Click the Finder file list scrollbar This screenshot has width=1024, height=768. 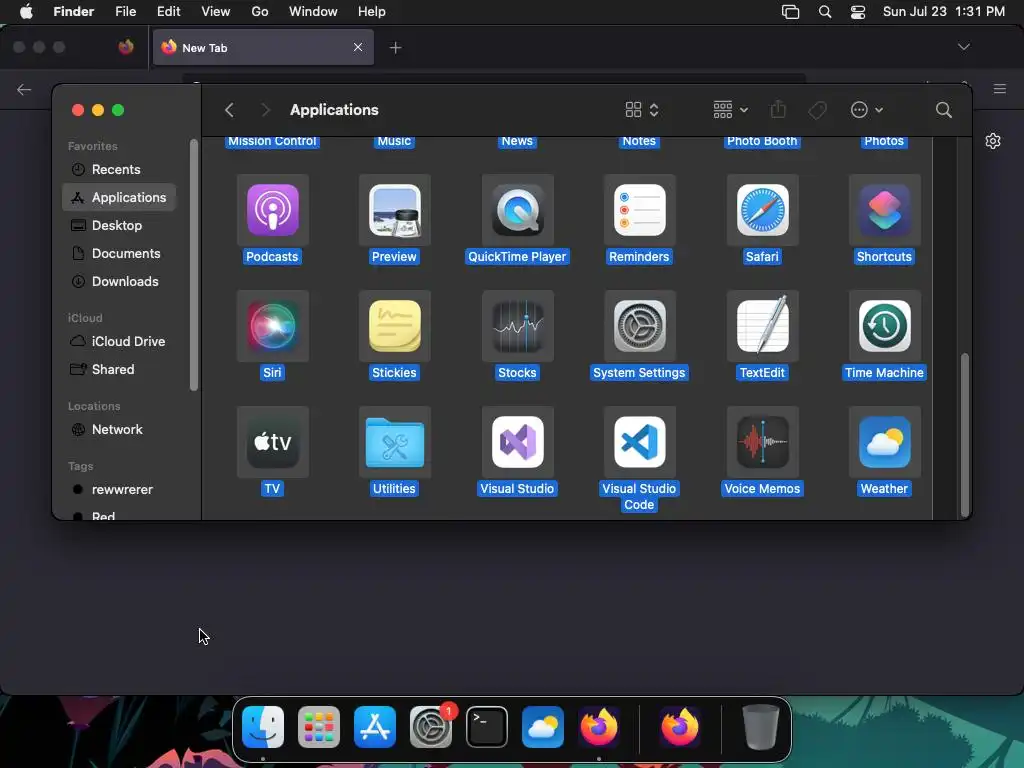pyautogui.click(x=965, y=435)
